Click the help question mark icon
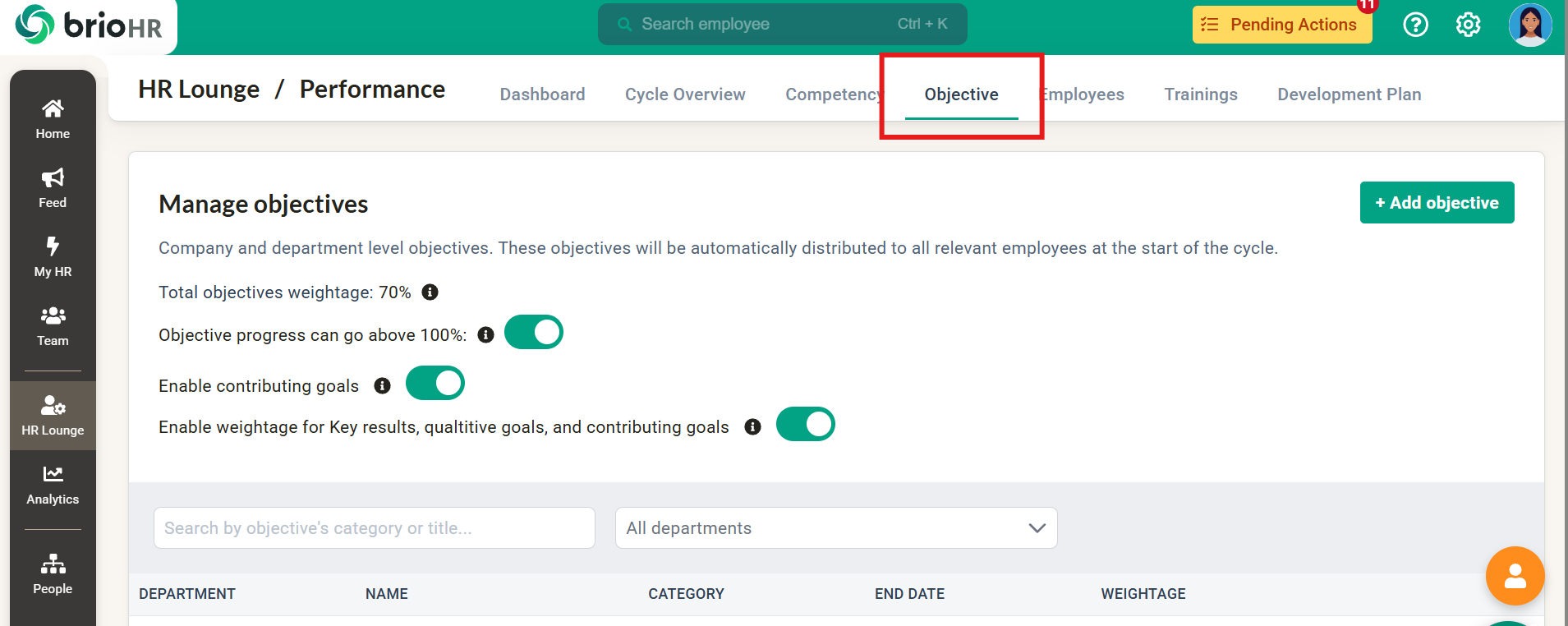1568x626 pixels. [1415, 25]
